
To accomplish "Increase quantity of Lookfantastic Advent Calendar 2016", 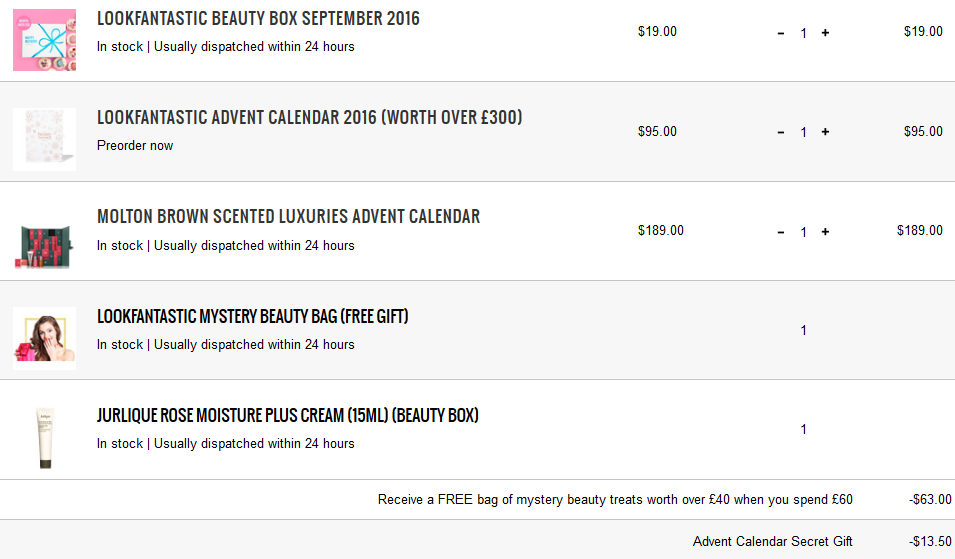I will tap(825, 132).
